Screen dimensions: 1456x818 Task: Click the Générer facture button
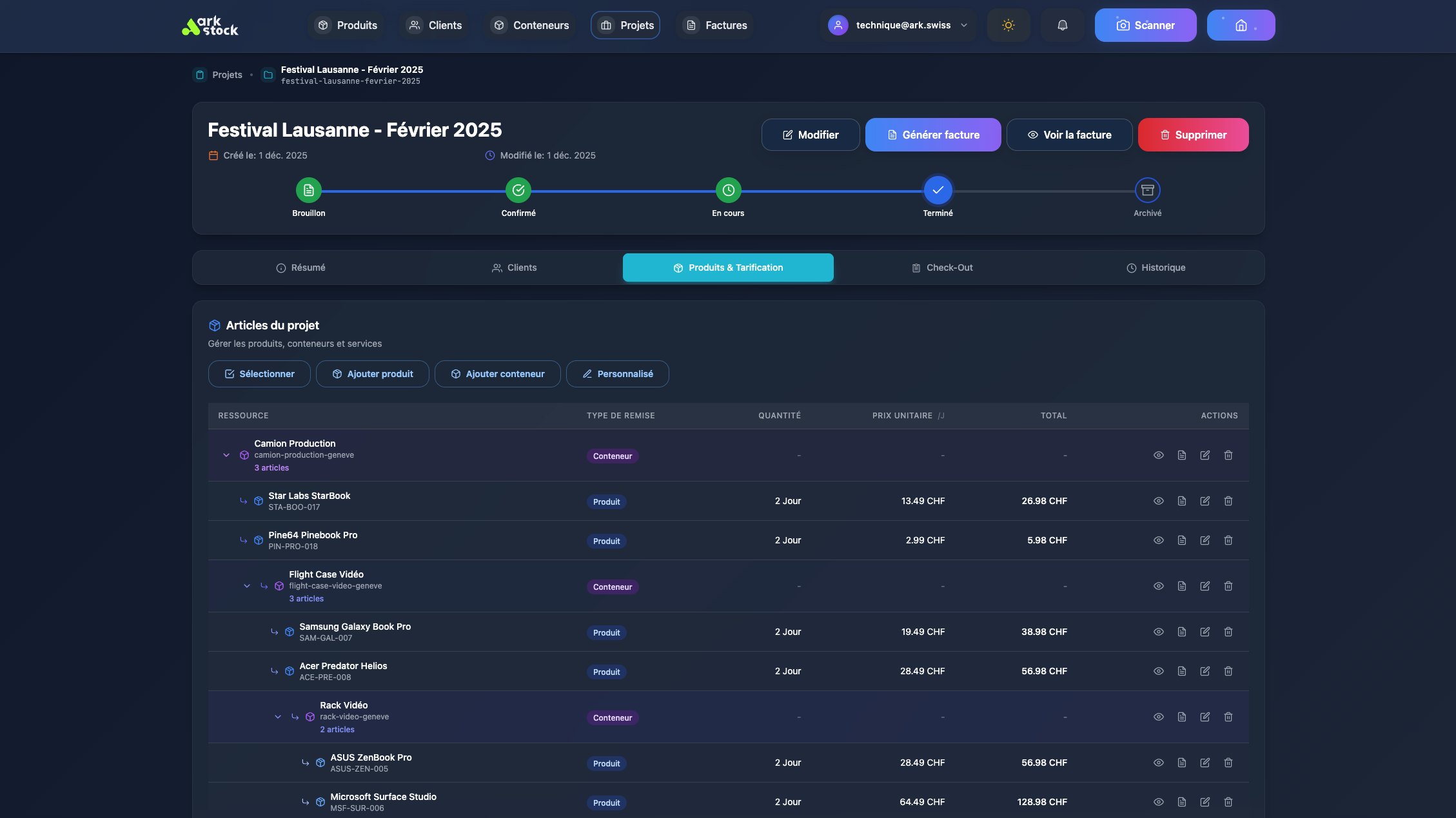(x=932, y=135)
